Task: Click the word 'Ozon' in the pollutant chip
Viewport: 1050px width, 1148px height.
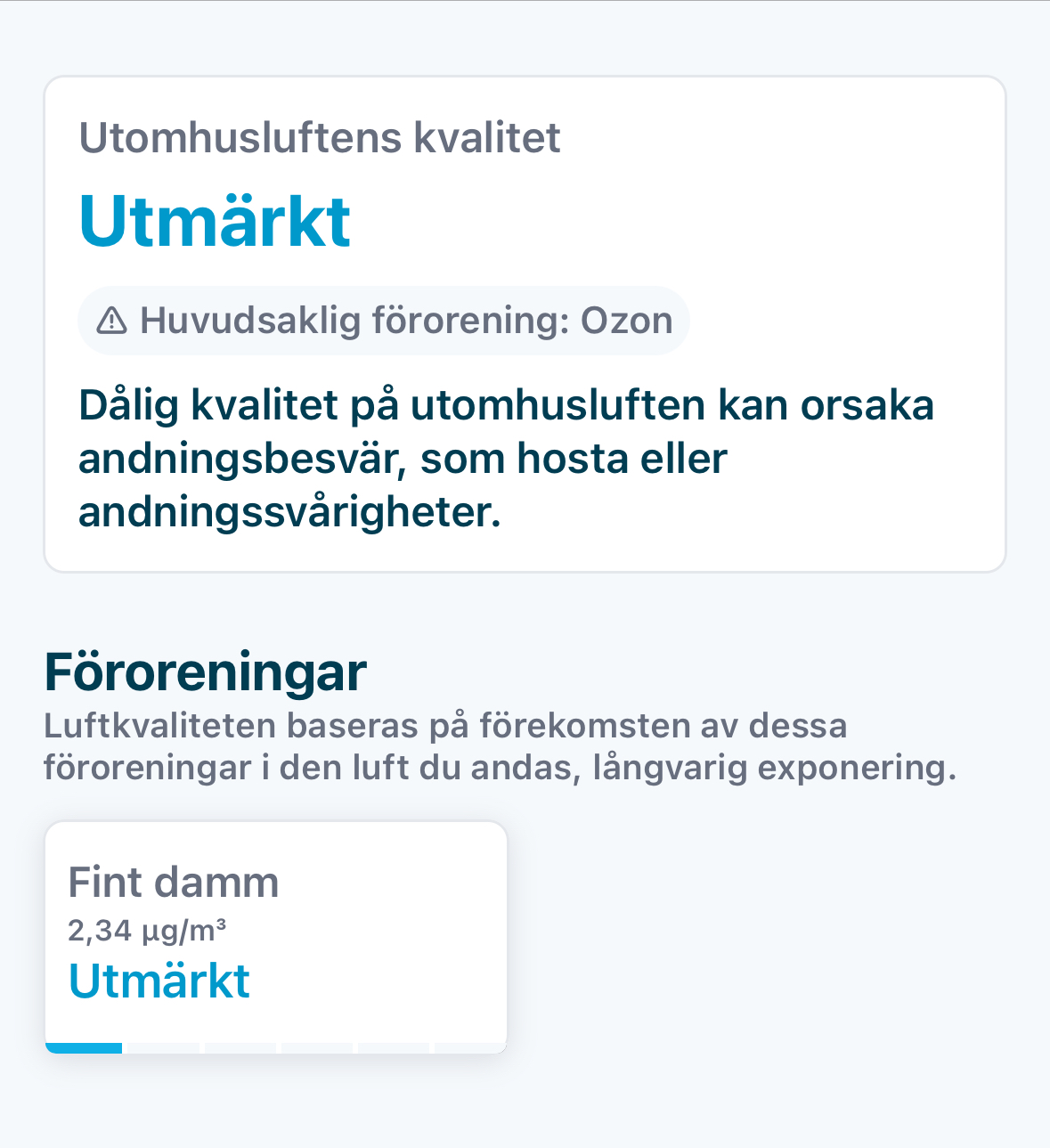Action: pyautogui.click(x=626, y=321)
